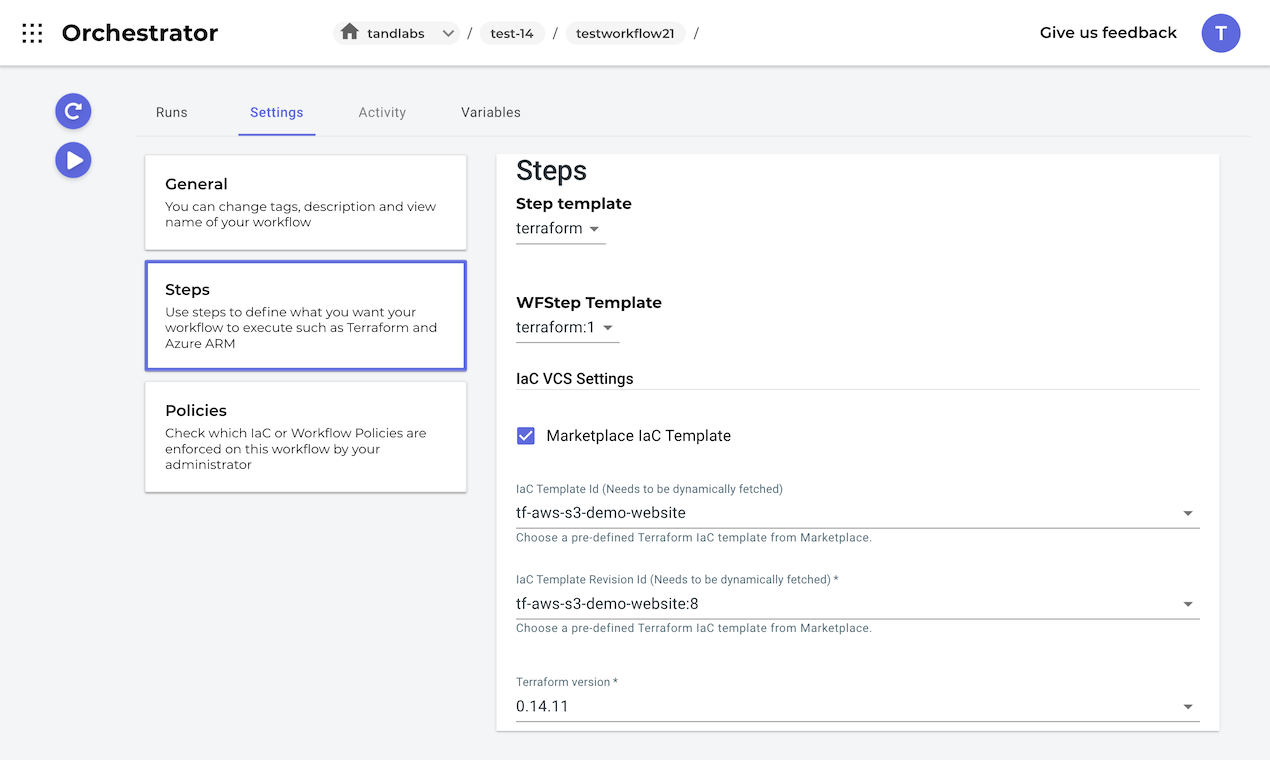Open the Terraform version dropdown

pos(857,706)
